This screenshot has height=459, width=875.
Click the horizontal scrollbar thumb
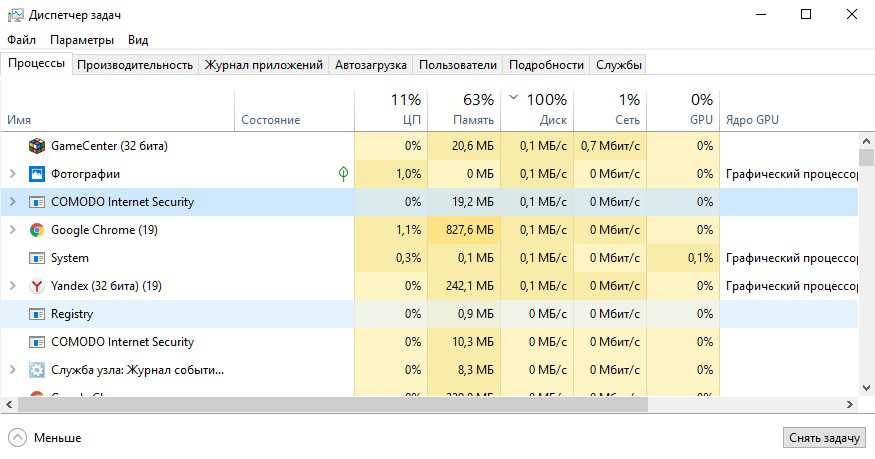point(333,405)
